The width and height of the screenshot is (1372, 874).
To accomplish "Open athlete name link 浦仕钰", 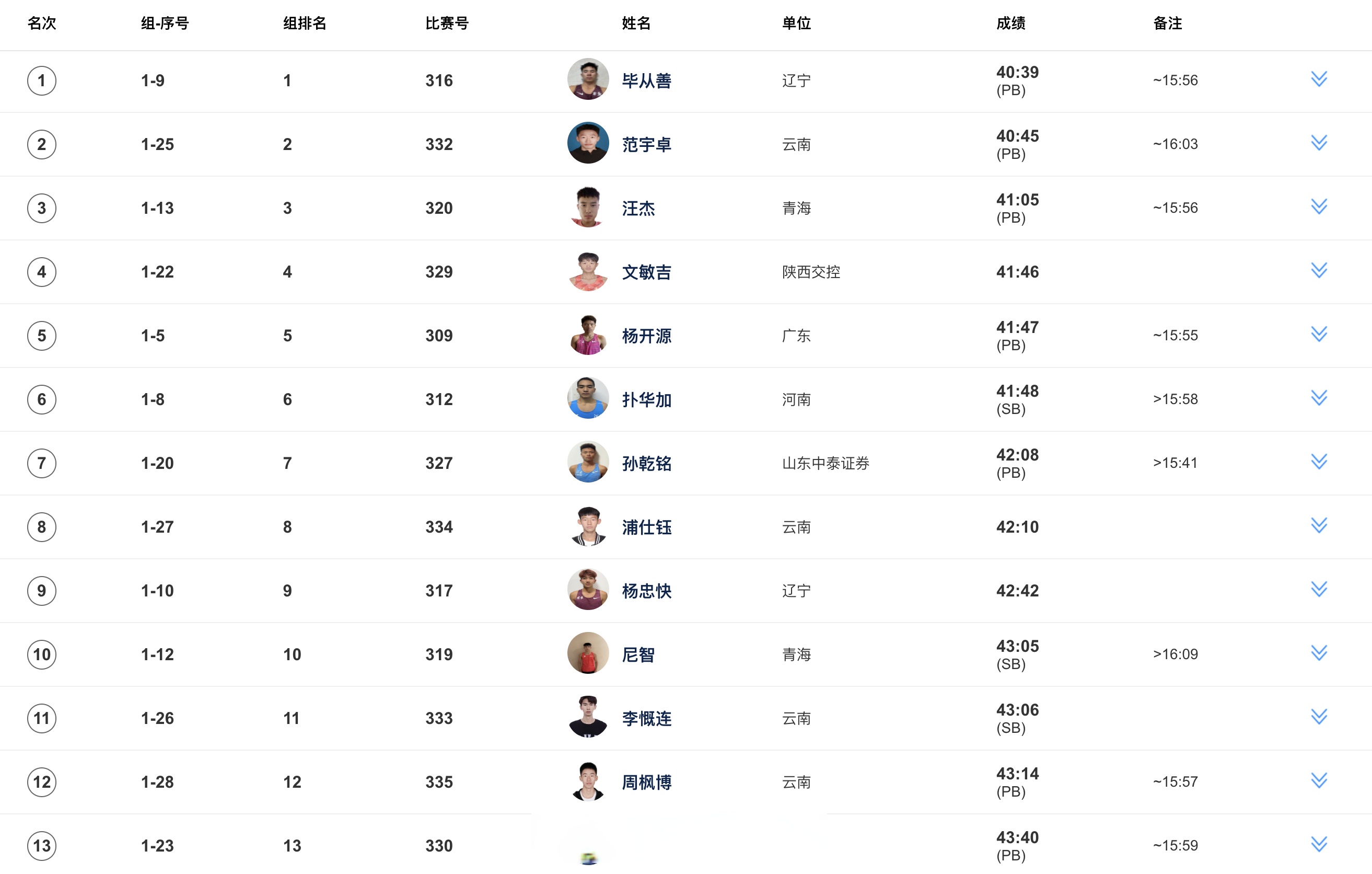I will [x=646, y=527].
